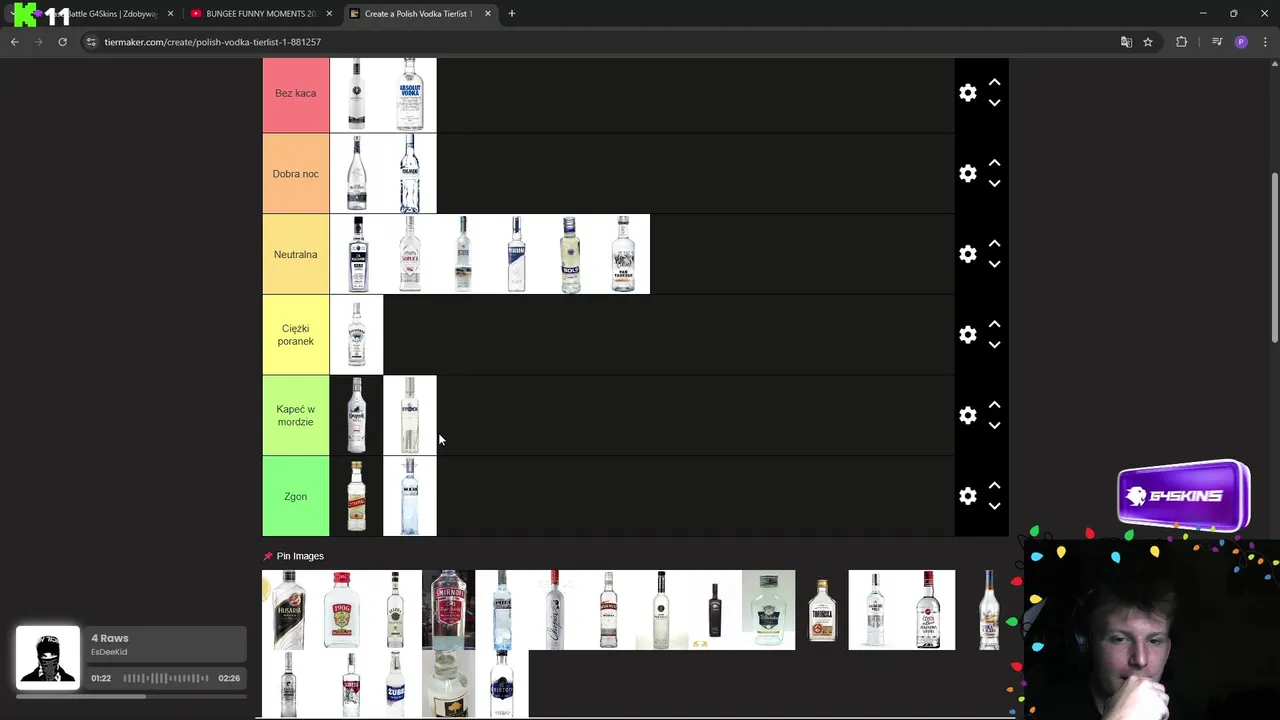Viewport: 1280px width, 720px height.
Task: Move Kapeć w mordzie tier down
Action: 994,426
